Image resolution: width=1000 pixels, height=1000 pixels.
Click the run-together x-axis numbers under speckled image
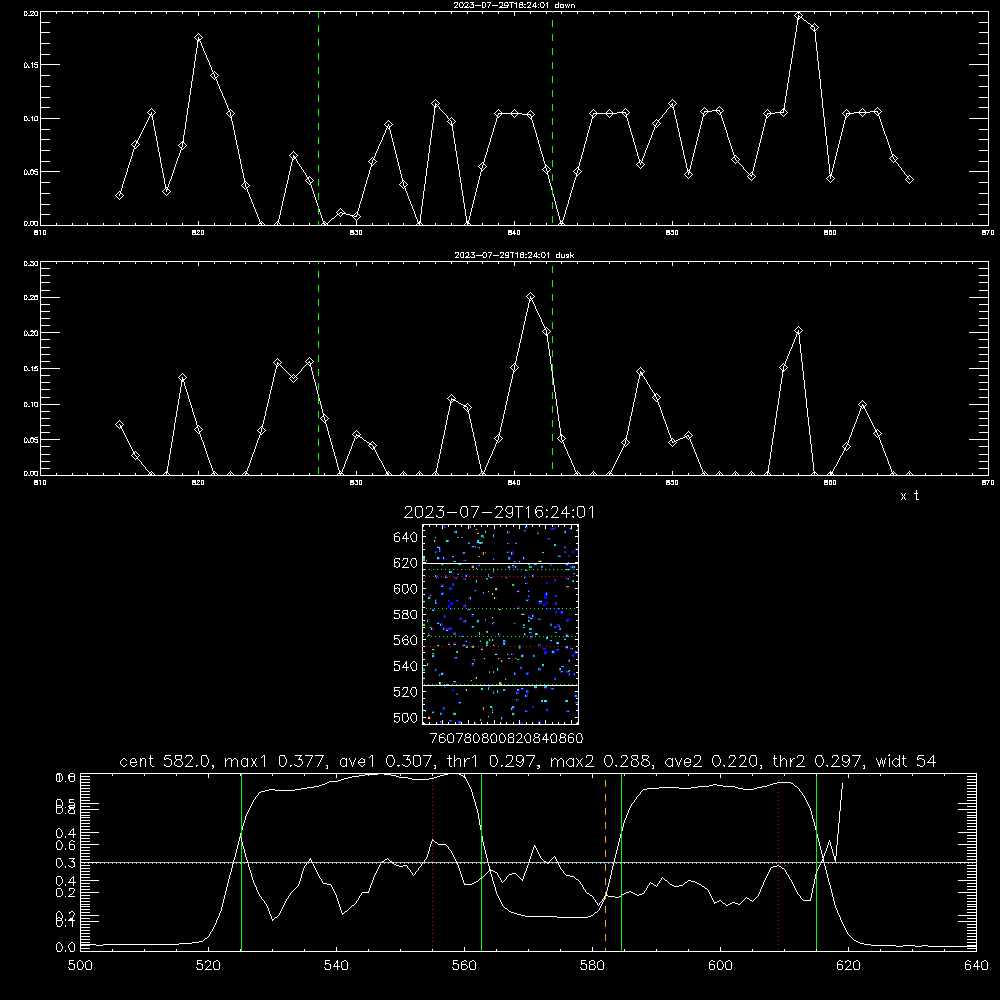click(506, 739)
